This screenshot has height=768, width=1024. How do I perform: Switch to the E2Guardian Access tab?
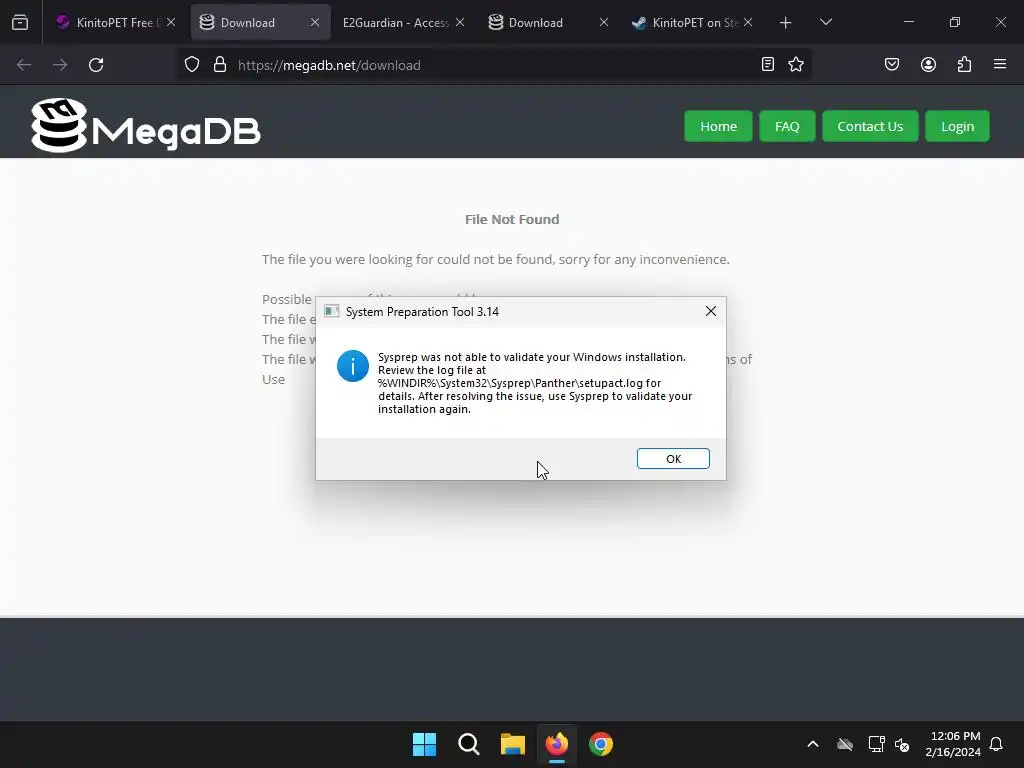pyautogui.click(x=395, y=22)
